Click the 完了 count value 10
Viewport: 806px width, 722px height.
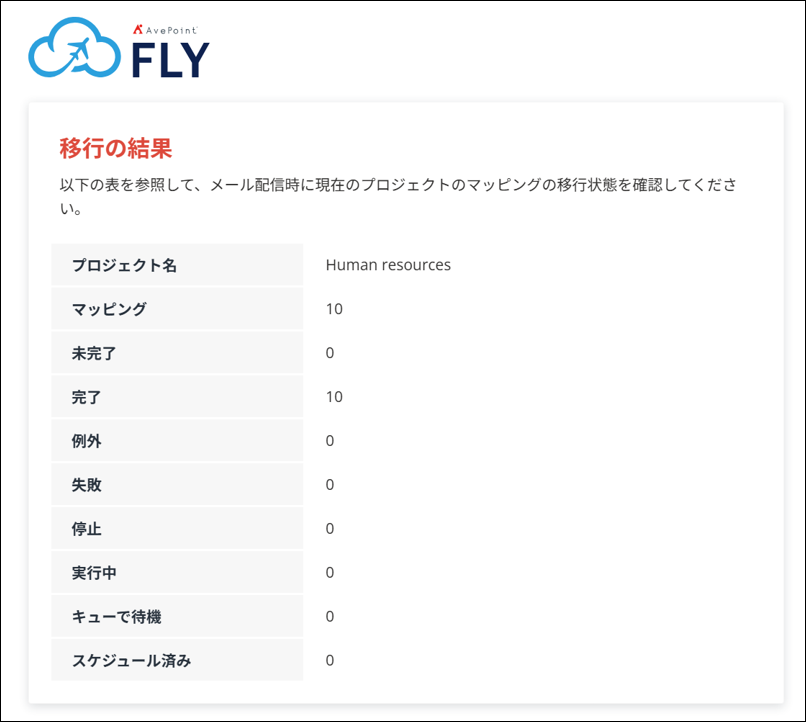[x=334, y=397]
